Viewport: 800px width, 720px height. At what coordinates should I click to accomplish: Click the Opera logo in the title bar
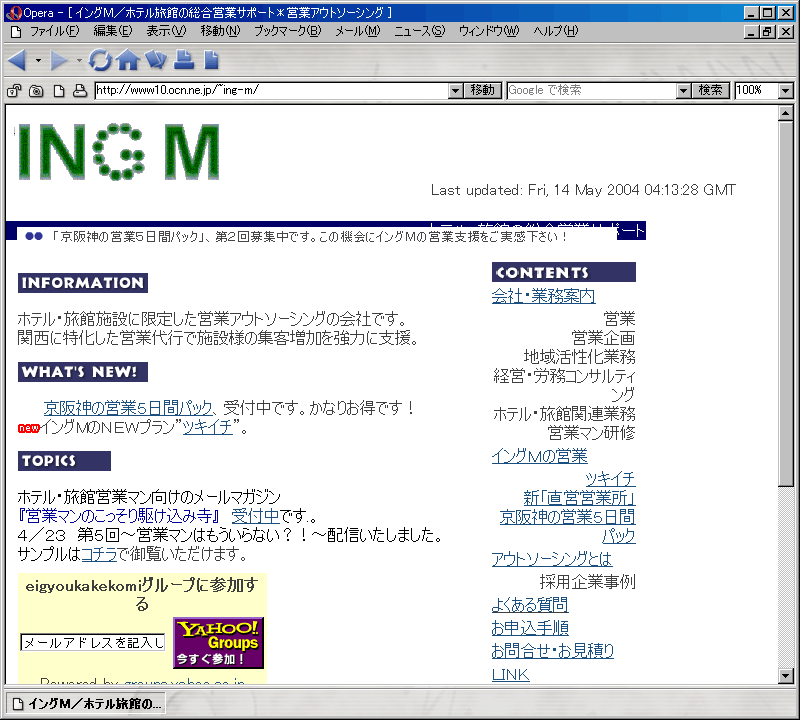point(14,13)
